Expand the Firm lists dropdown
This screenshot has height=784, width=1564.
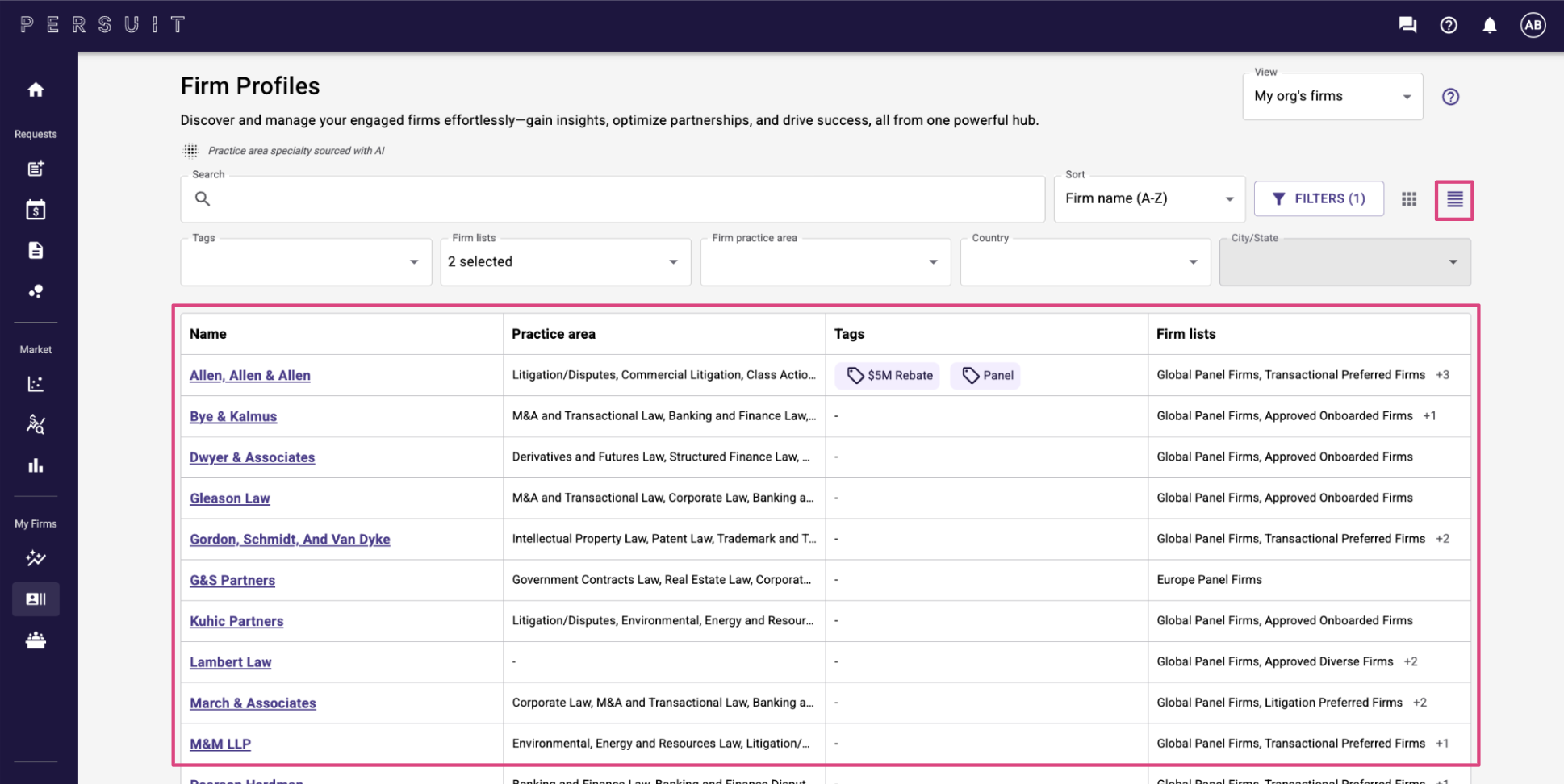[x=565, y=261]
